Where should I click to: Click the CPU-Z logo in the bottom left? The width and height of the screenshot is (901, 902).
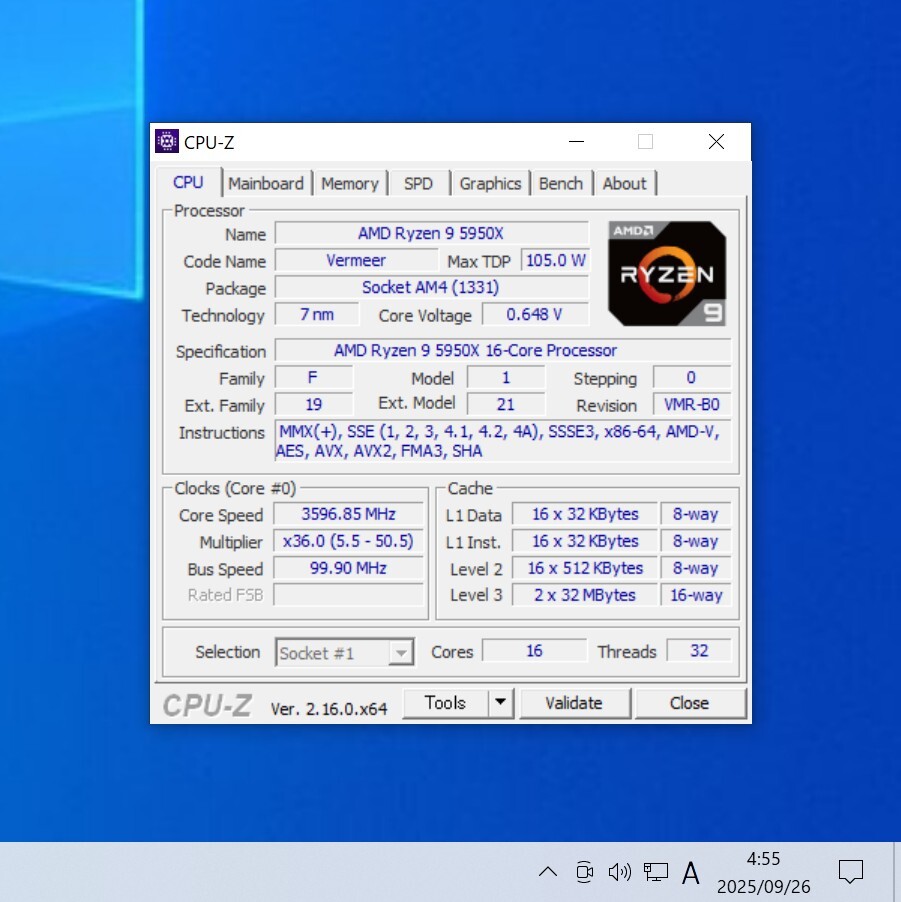pos(205,703)
